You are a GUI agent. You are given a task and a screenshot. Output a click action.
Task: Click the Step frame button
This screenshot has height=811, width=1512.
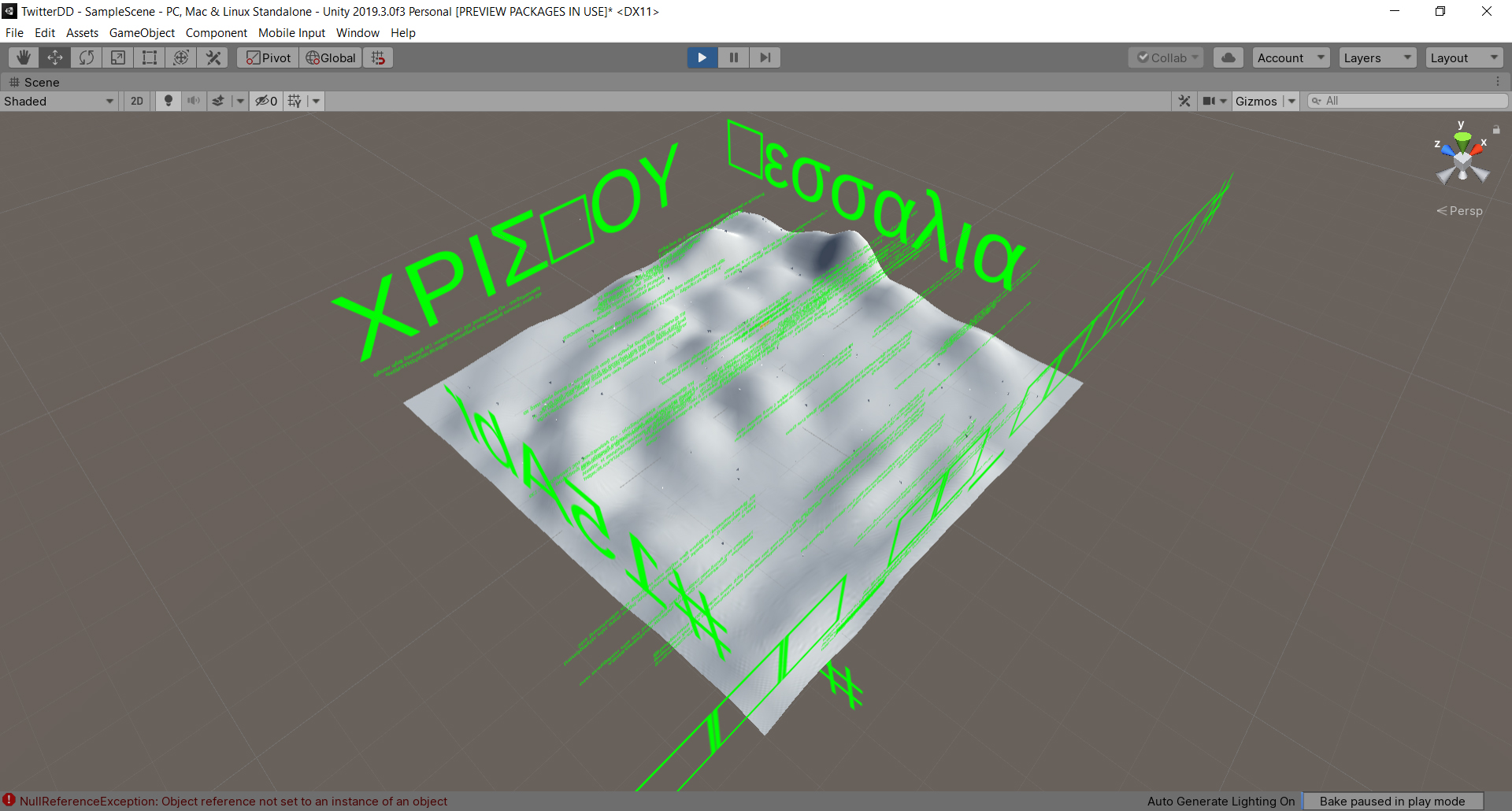(765, 57)
